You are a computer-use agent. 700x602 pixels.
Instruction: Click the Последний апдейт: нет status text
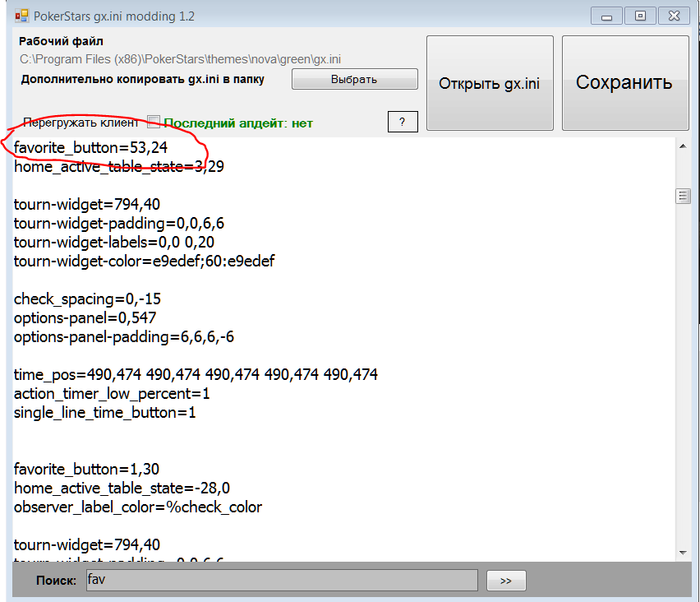(x=238, y=123)
